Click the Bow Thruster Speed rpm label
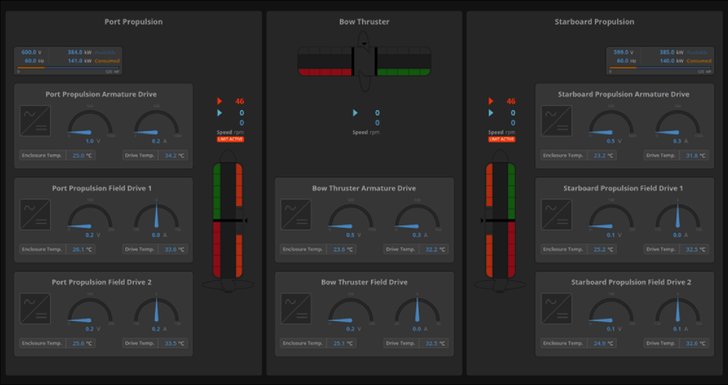 366,132
